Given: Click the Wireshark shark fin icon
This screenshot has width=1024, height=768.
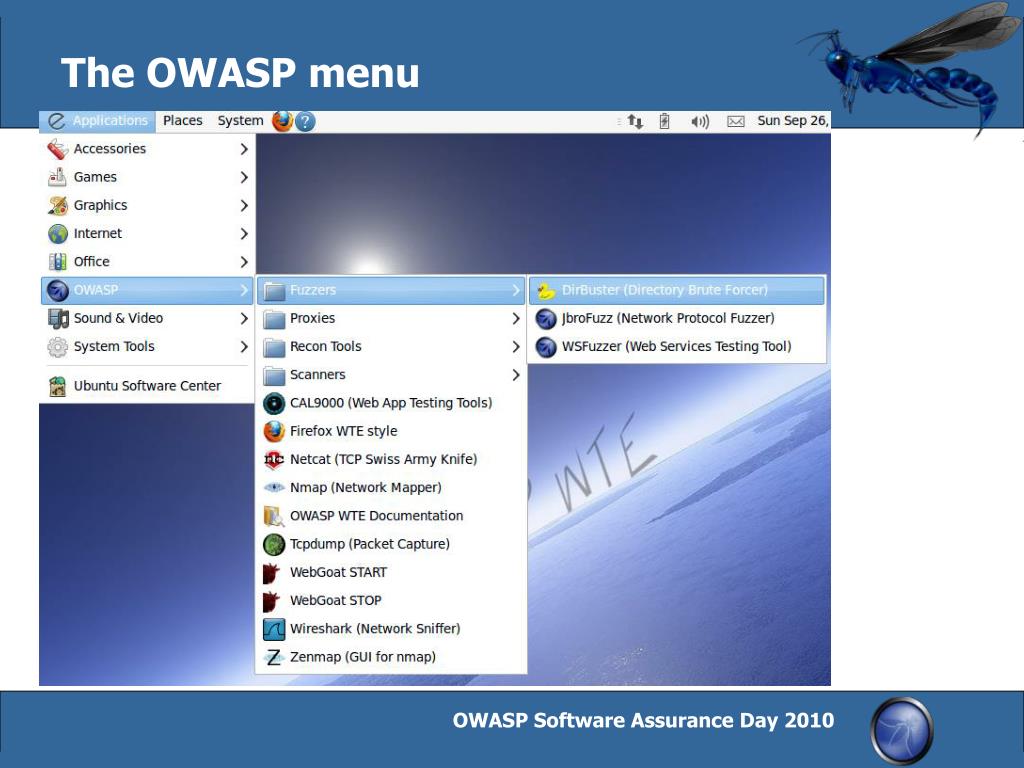Looking at the screenshot, I should click(x=274, y=629).
